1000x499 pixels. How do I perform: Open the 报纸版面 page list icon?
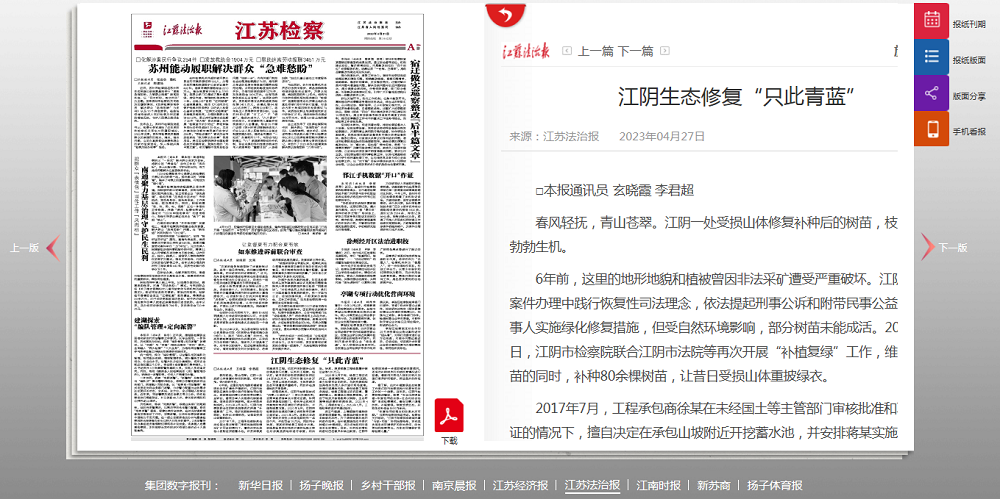click(931, 58)
